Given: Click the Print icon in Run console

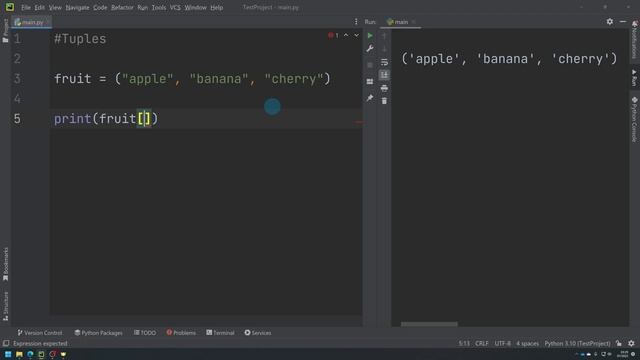Looking at the screenshot, I should point(384,88).
